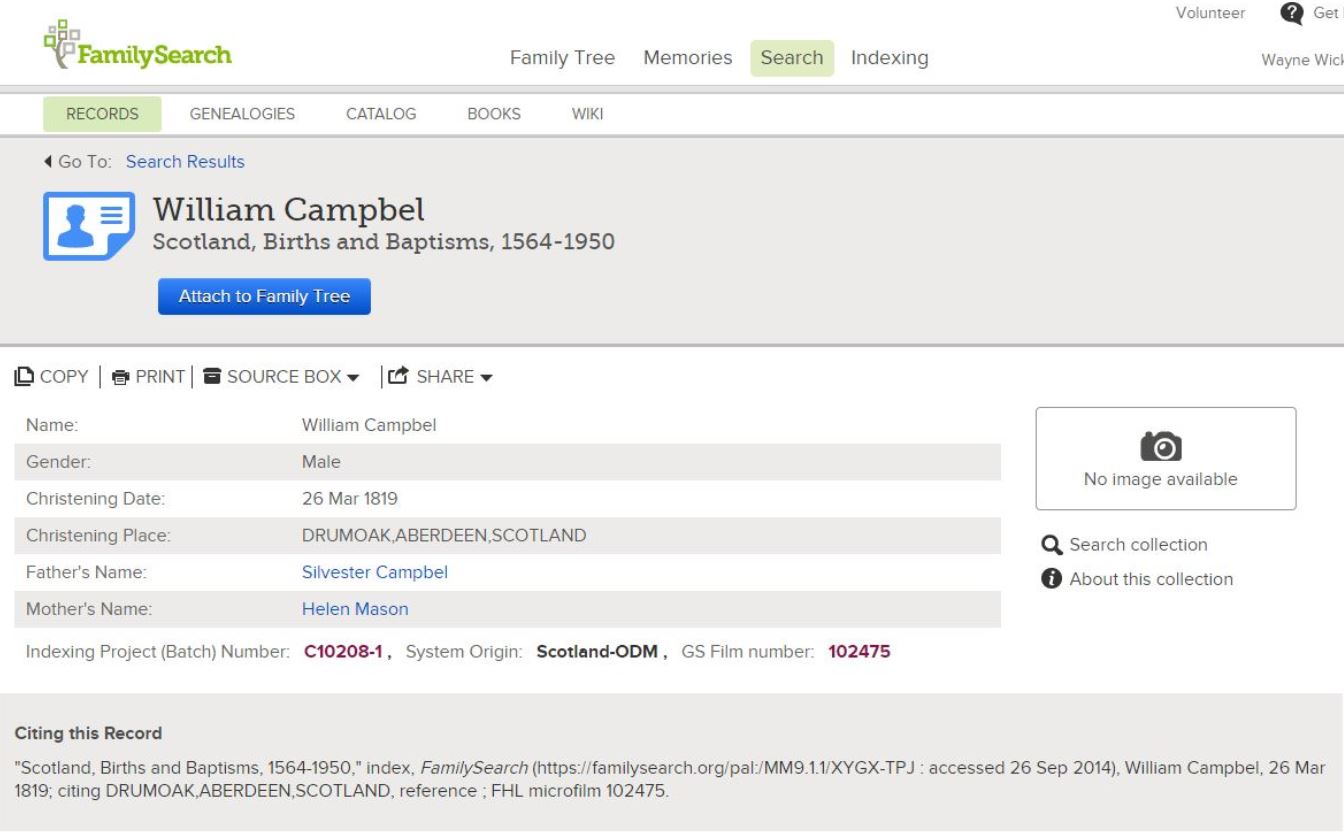Viewport: 1344px width, 832px height.
Task: Select the Search menu item
Action: coord(792,58)
